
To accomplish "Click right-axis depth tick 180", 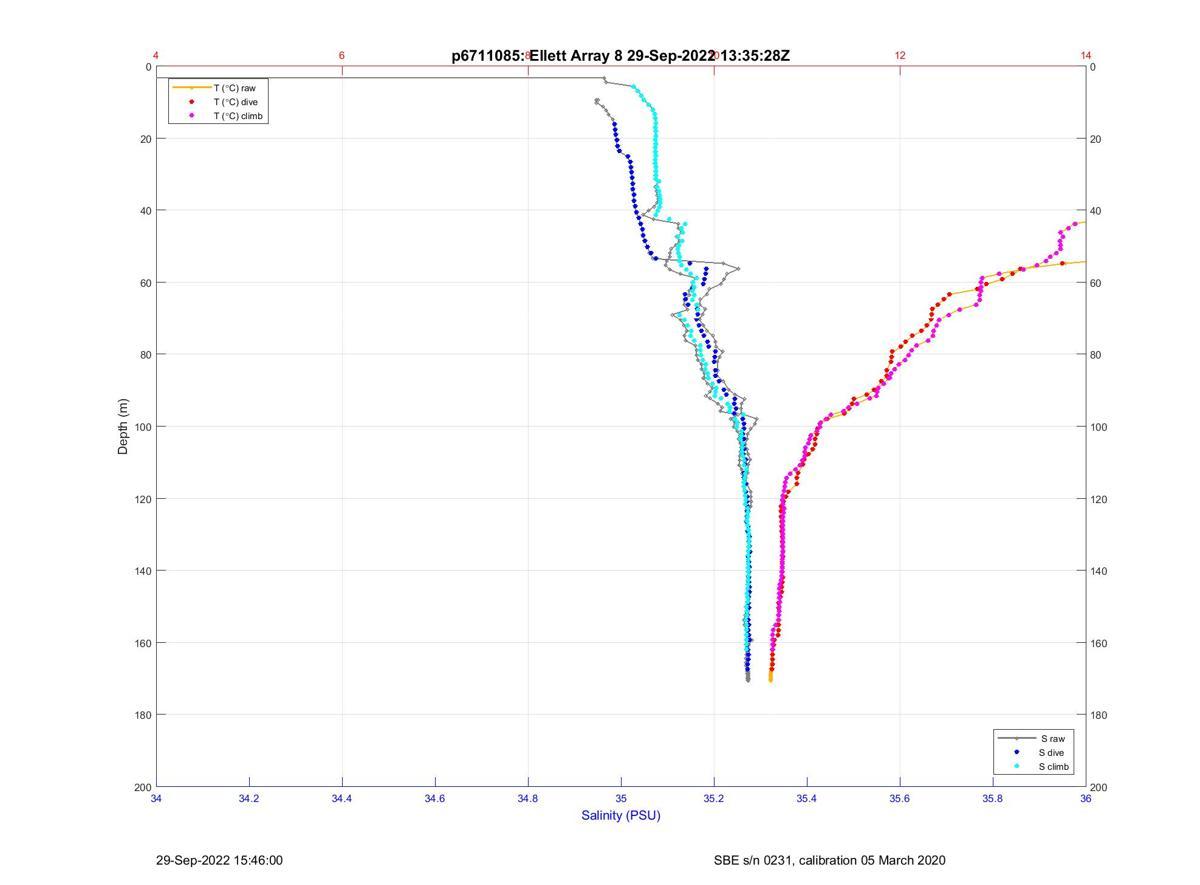I will 1099,715.
